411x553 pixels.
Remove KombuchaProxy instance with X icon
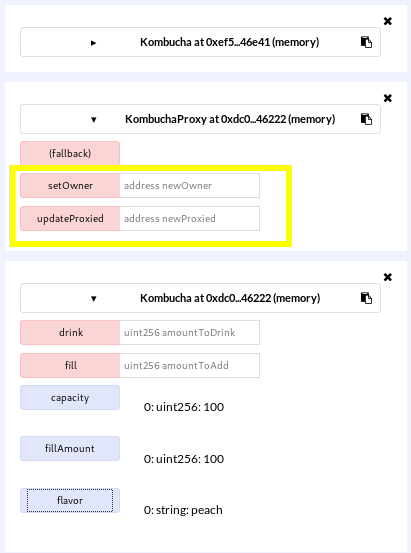pos(388,98)
